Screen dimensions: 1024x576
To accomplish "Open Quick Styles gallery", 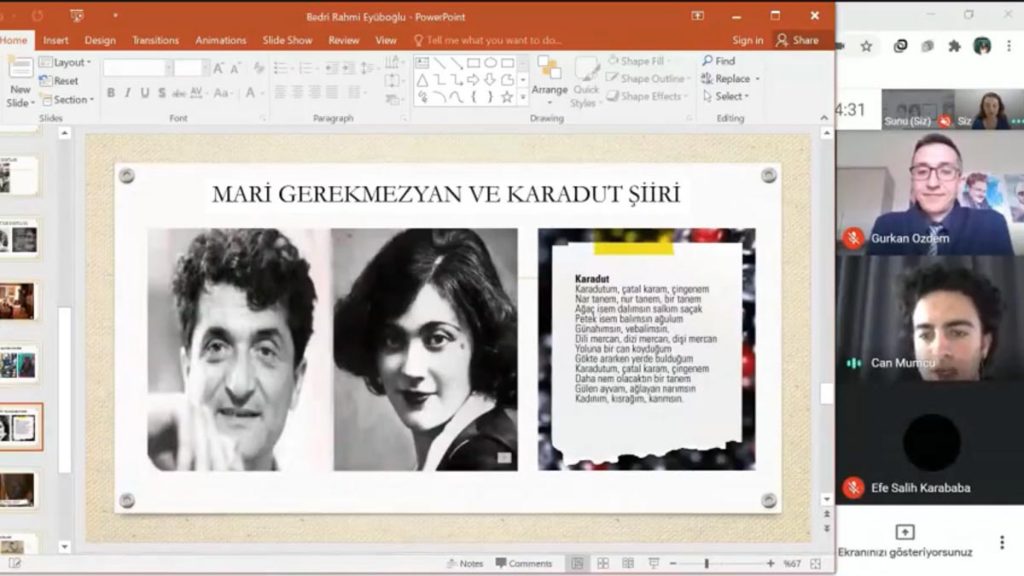I will click(x=585, y=82).
